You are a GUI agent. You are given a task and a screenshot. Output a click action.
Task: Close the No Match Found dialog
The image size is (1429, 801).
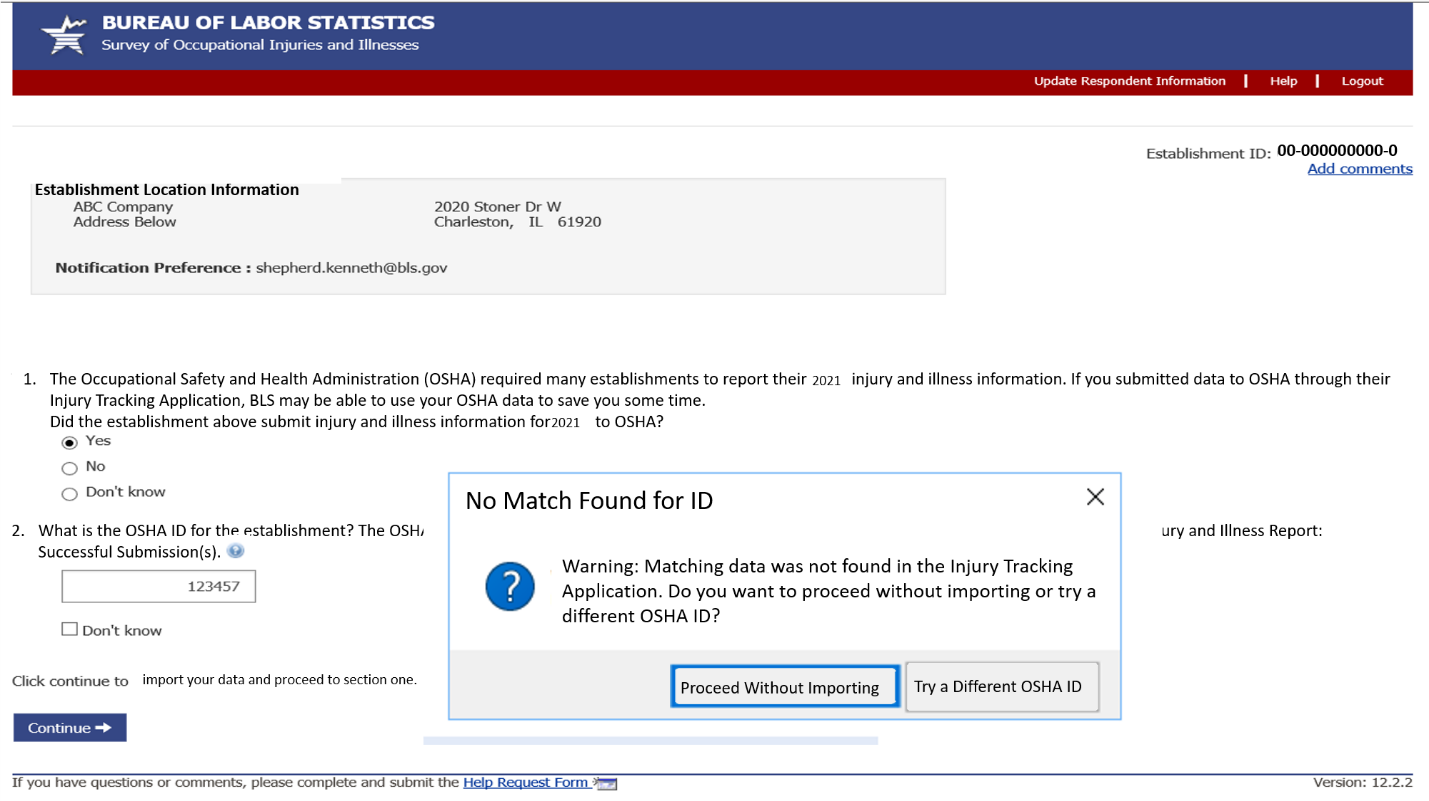[1095, 497]
